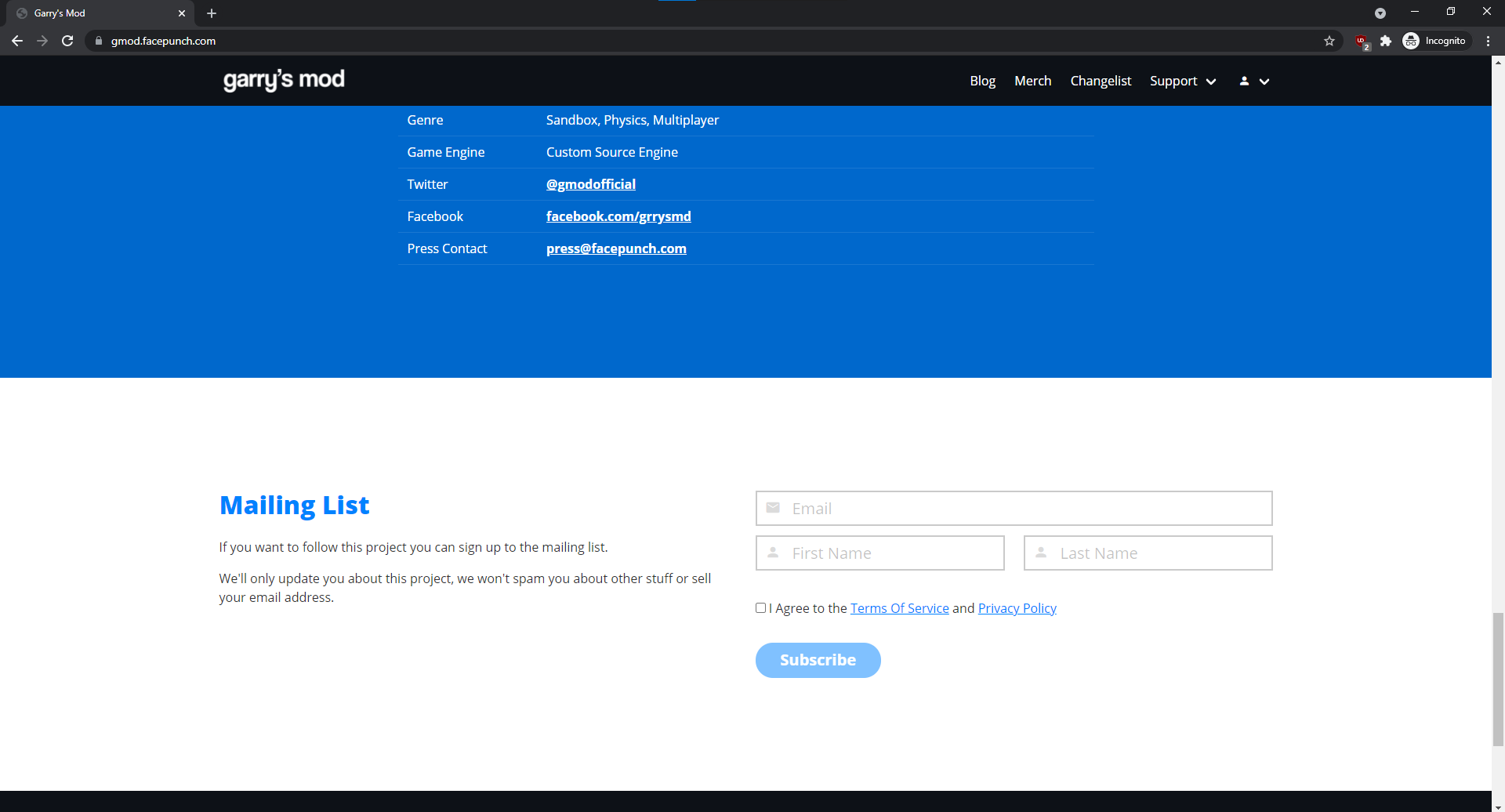
Task: Click the address bar URL gmod.facepunch.com
Action: point(163,41)
